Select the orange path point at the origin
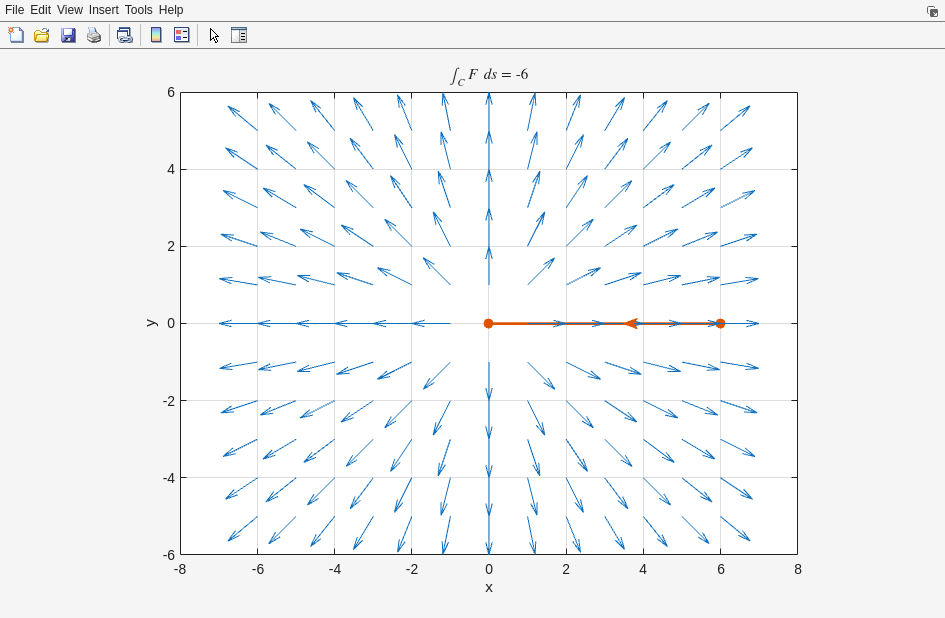The height and width of the screenshot is (618, 945). (489, 323)
